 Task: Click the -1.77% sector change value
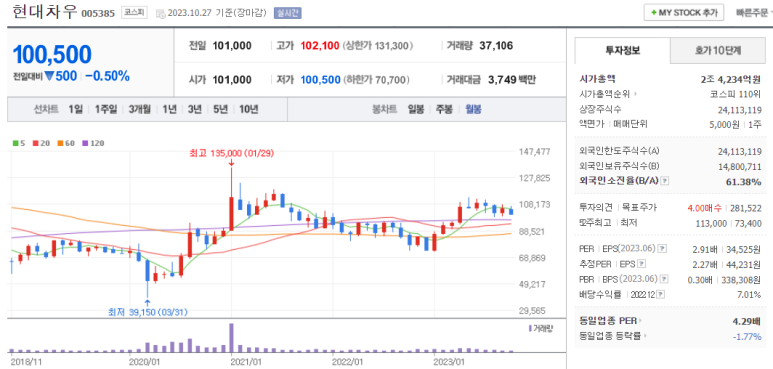click(746, 336)
